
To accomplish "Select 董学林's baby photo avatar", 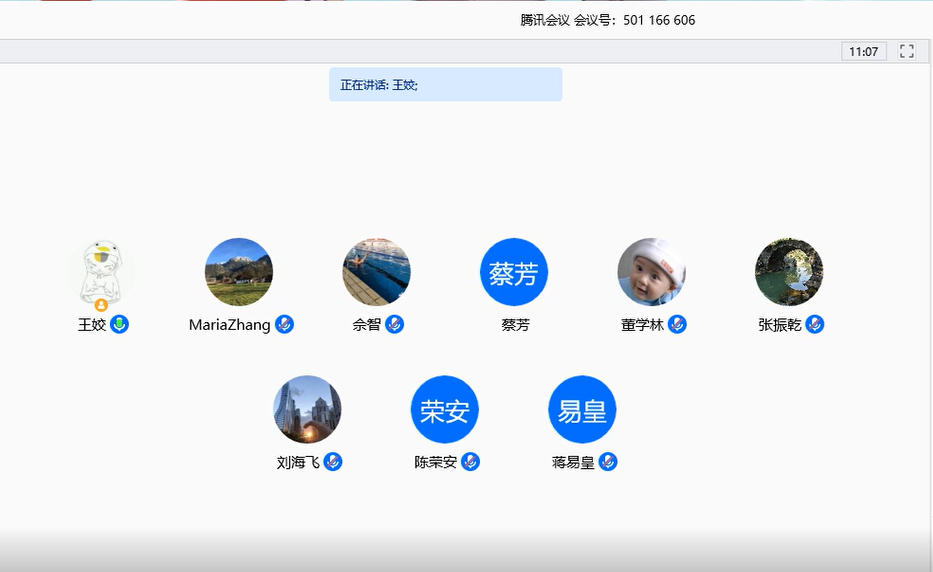I will coord(651,272).
